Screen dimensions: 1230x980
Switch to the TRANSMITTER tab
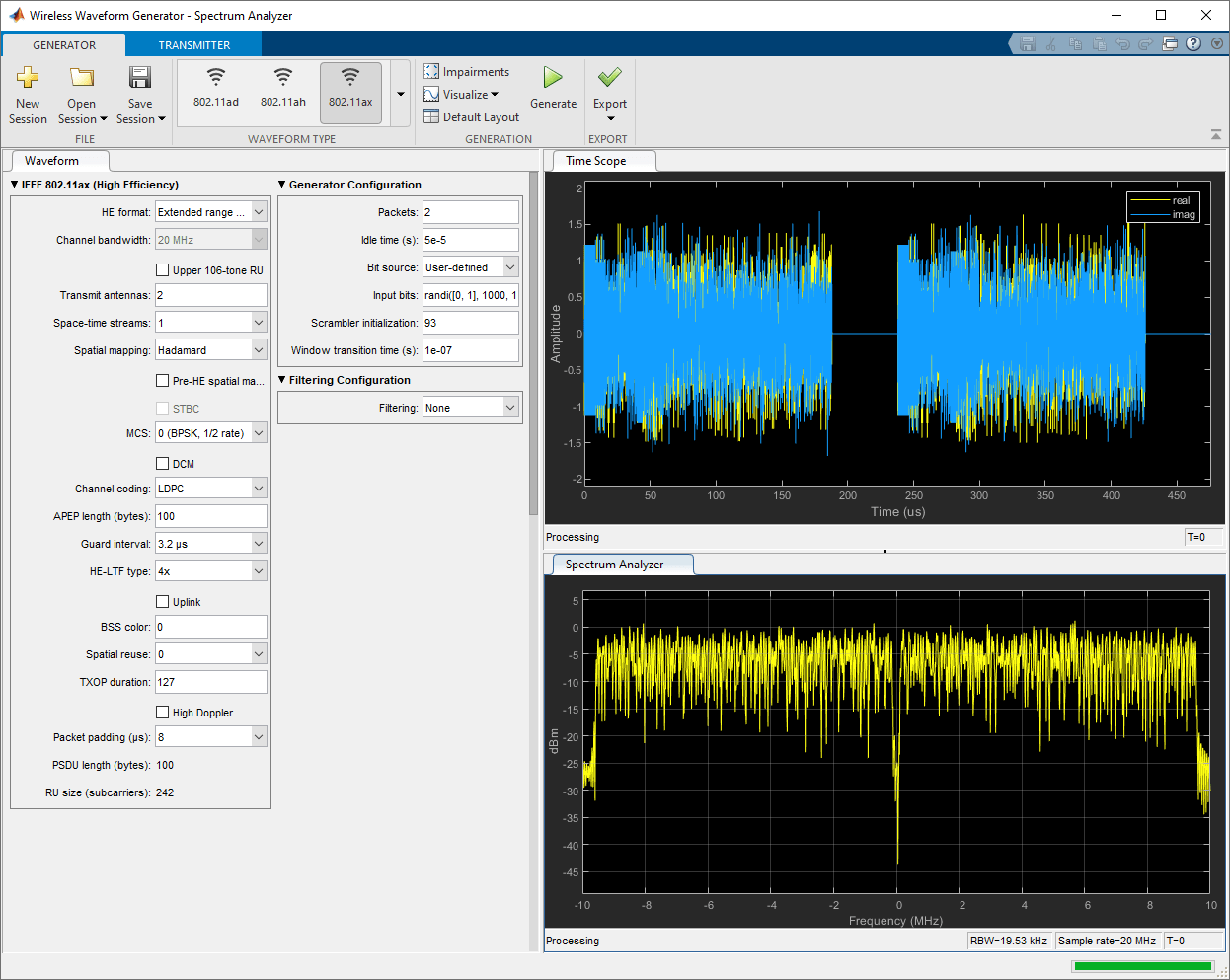[193, 44]
